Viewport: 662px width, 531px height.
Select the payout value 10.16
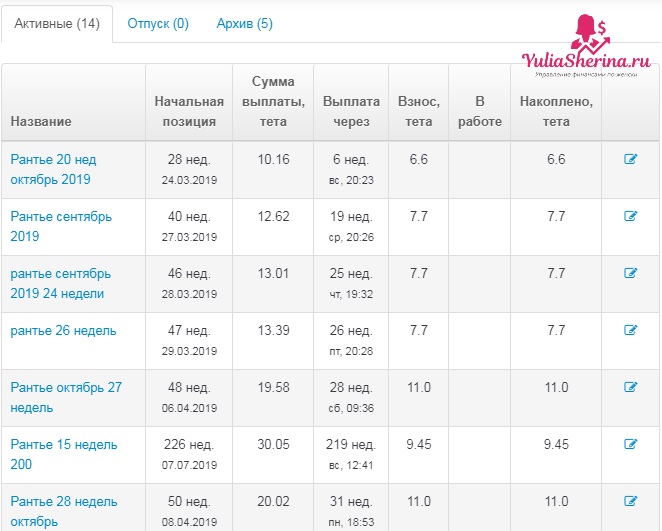coord(274,160)
